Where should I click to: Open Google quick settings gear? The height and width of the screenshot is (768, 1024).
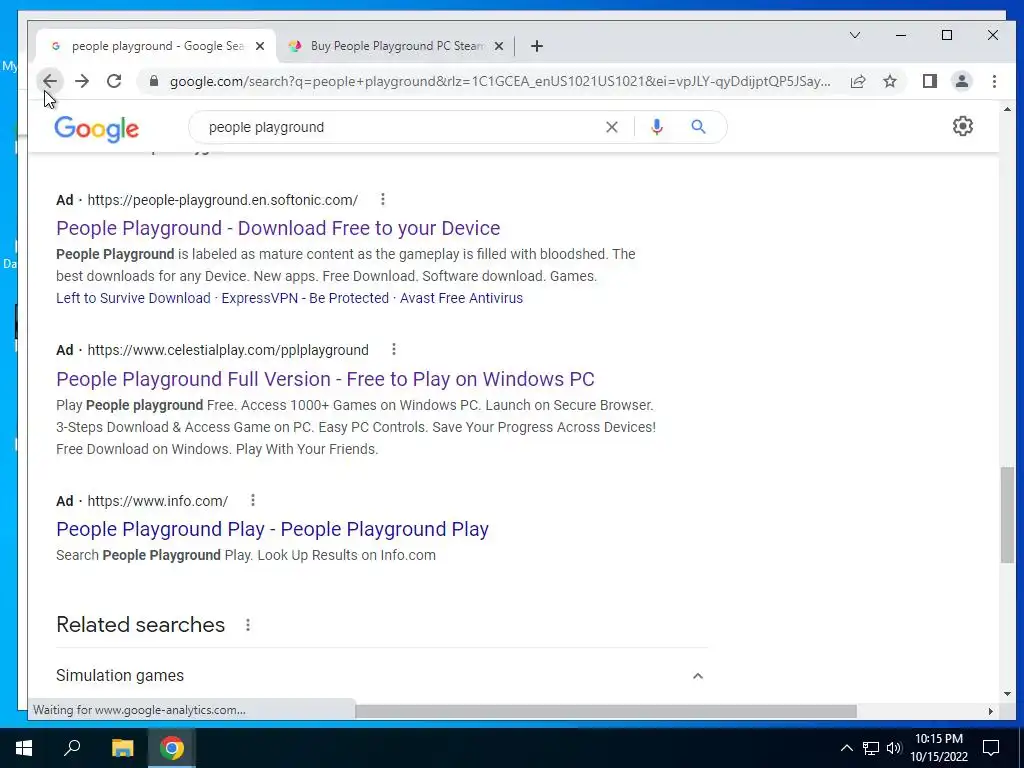click(x=963, y=126)
